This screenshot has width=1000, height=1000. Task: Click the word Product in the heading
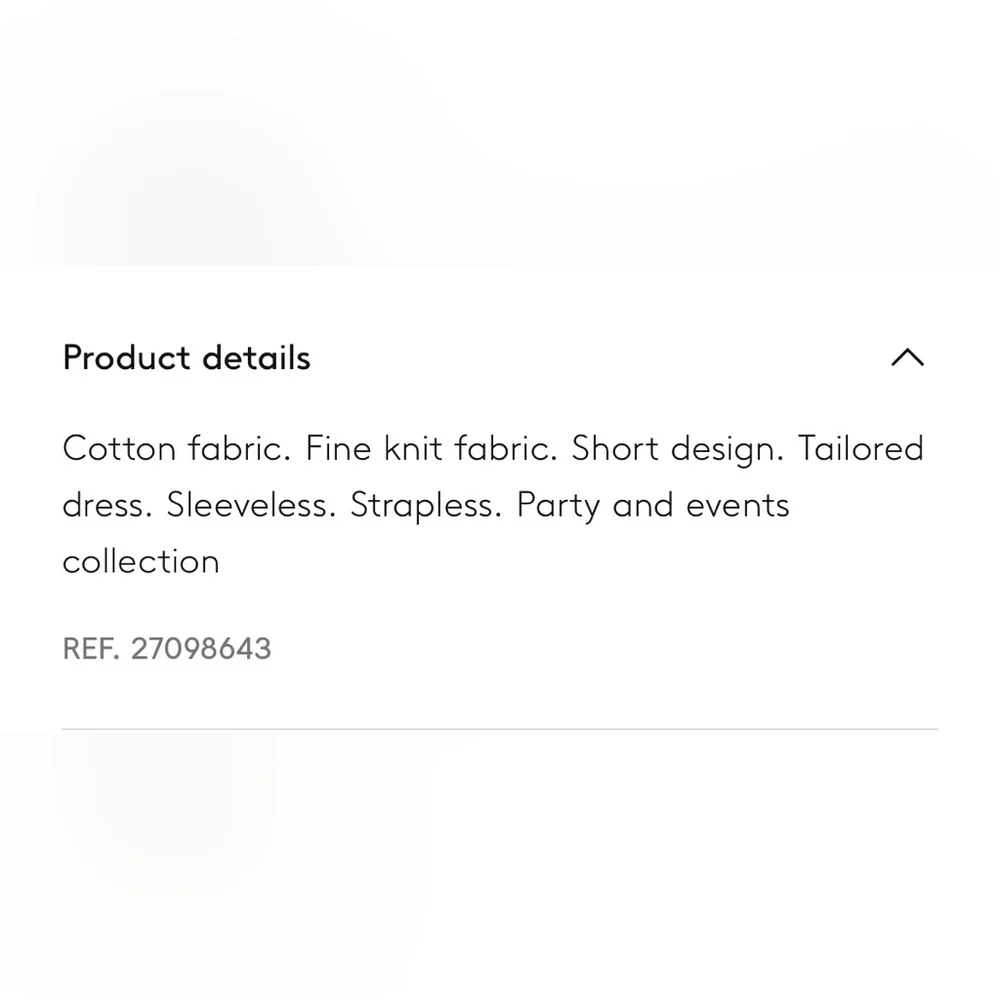pyautogui.click(x=126, y=357)
